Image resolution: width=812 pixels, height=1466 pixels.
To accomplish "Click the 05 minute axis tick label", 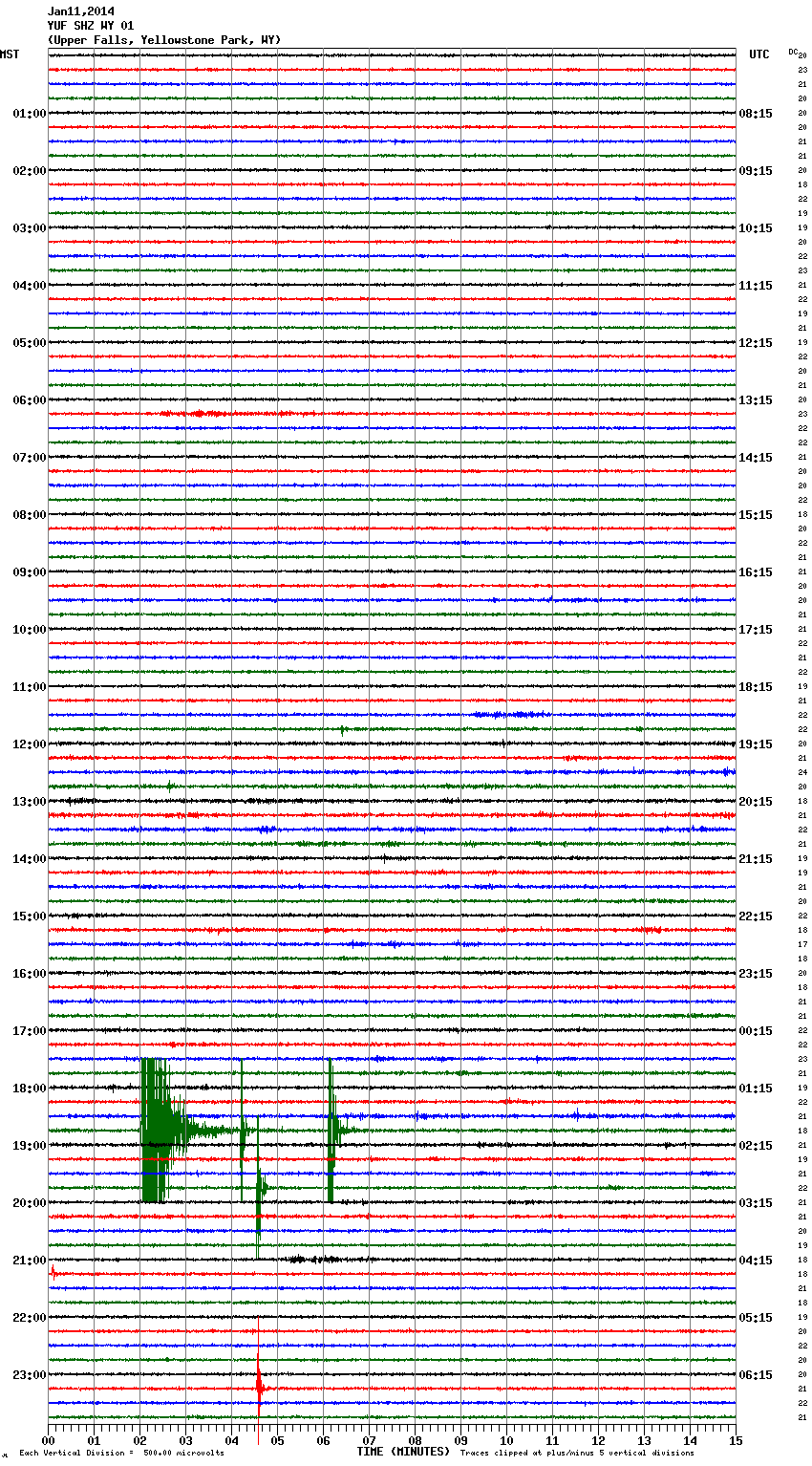I will pos(277,1440).
